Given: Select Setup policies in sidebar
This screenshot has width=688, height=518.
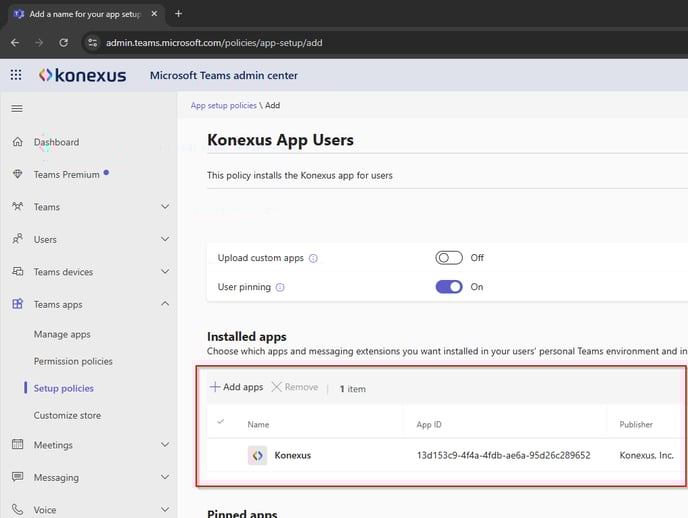Looking at the screenshot, I should (64, 388).
